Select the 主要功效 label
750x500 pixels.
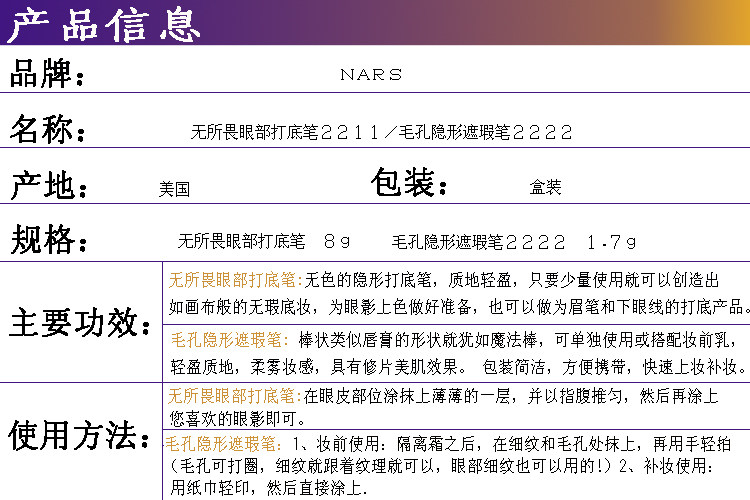click(x=79, y=322)
